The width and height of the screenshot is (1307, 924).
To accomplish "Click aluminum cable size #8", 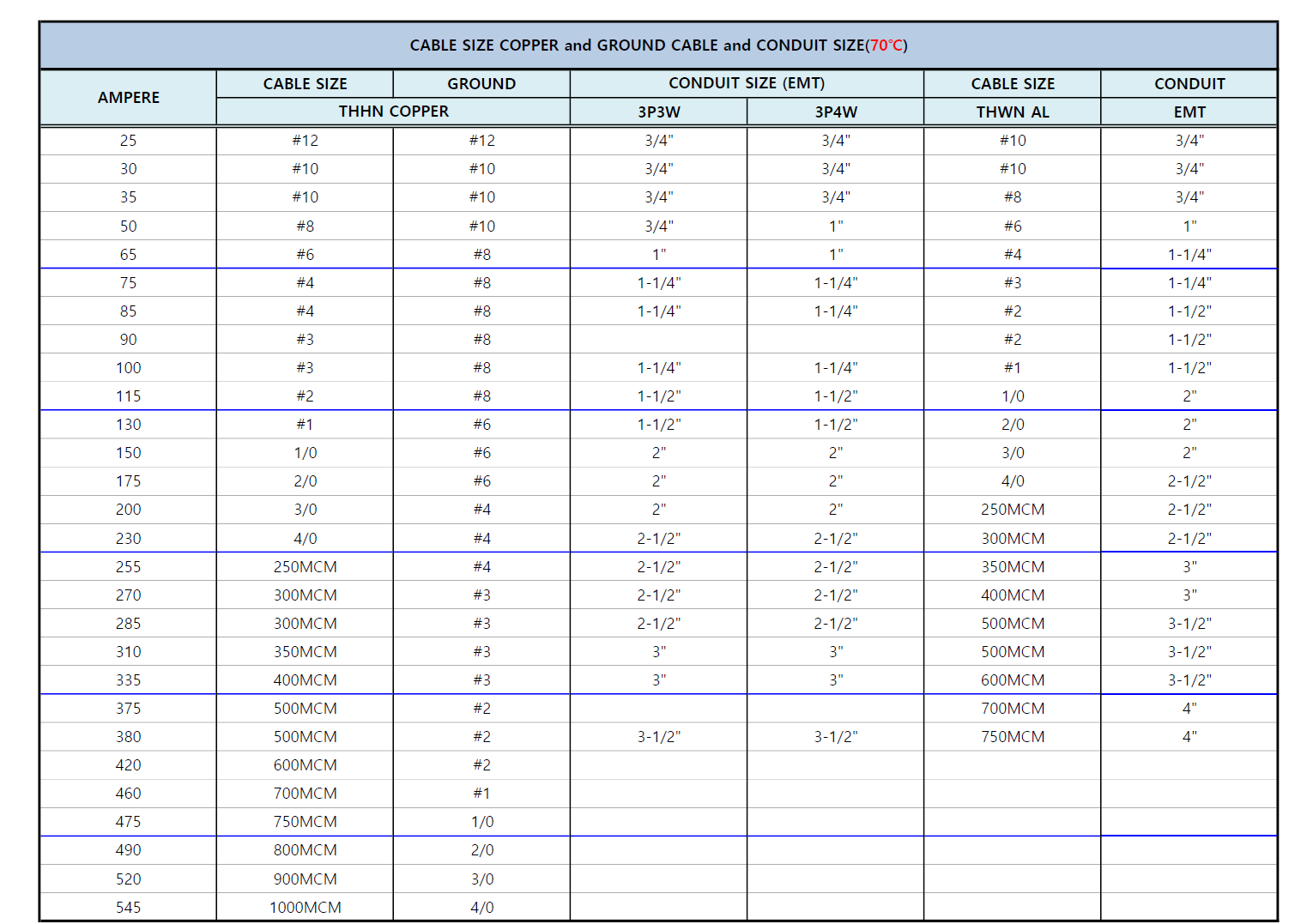I will click(1013, 197).
